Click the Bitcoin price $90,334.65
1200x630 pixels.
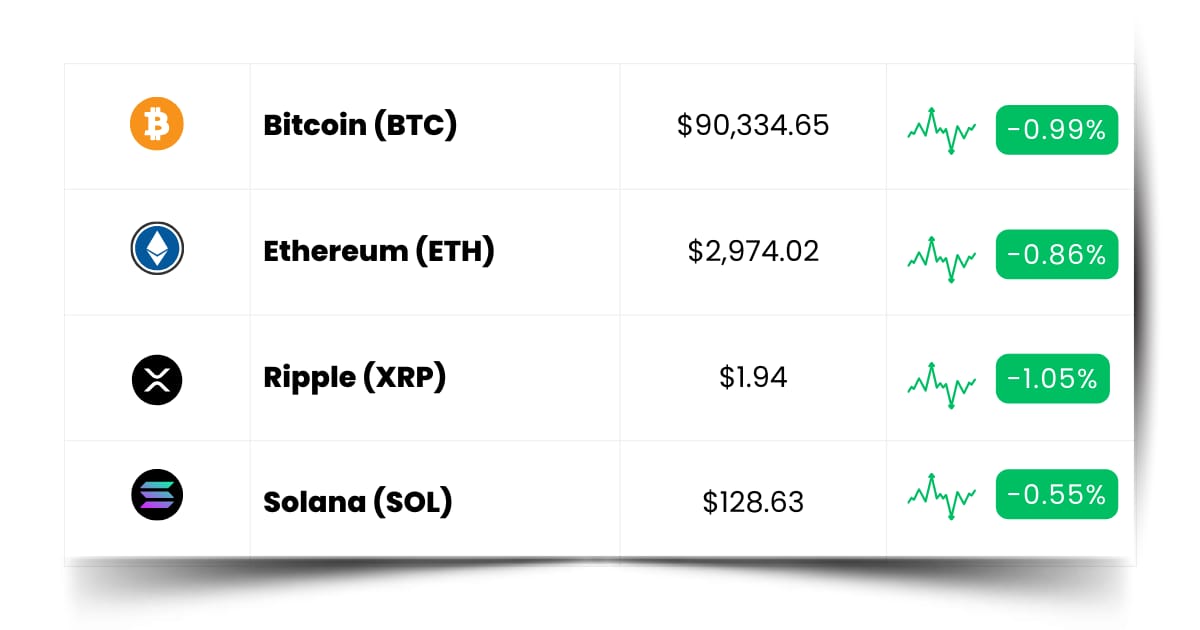click(x=753, y=125)
